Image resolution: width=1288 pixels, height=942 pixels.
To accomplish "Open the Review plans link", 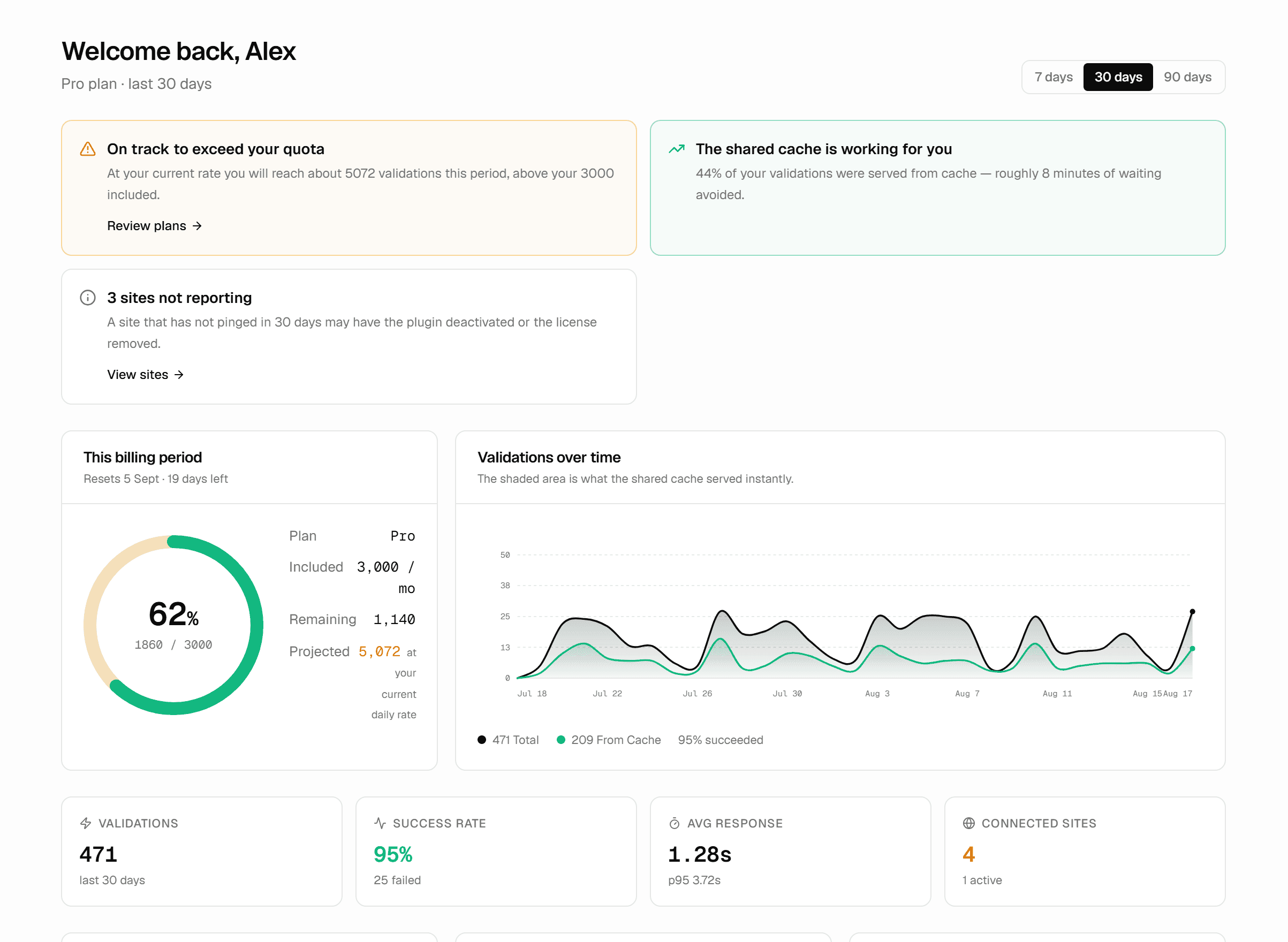I will (155, 226).
